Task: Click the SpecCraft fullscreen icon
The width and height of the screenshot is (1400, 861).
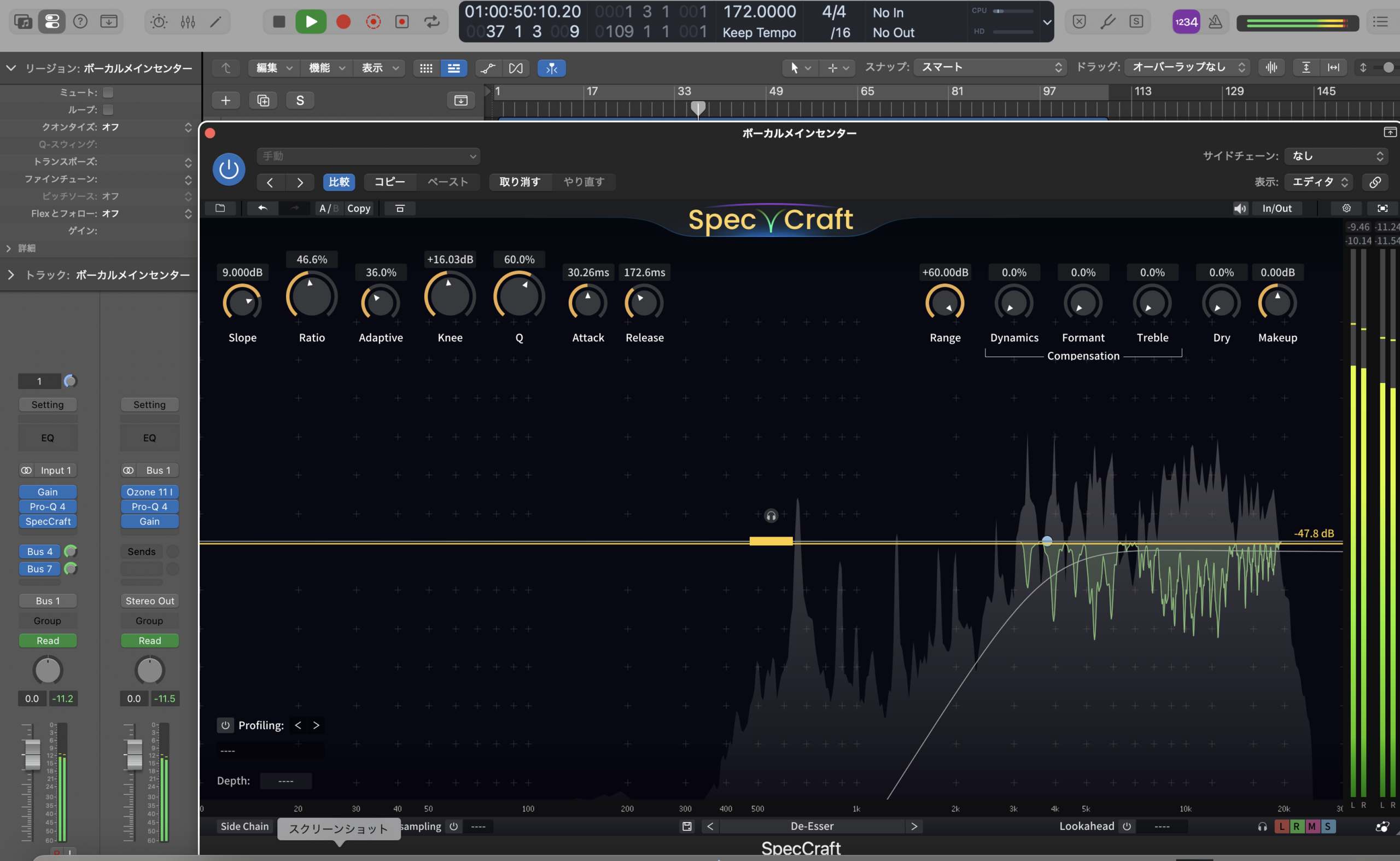Action: pyautogui.click(x=1382, y=208)
